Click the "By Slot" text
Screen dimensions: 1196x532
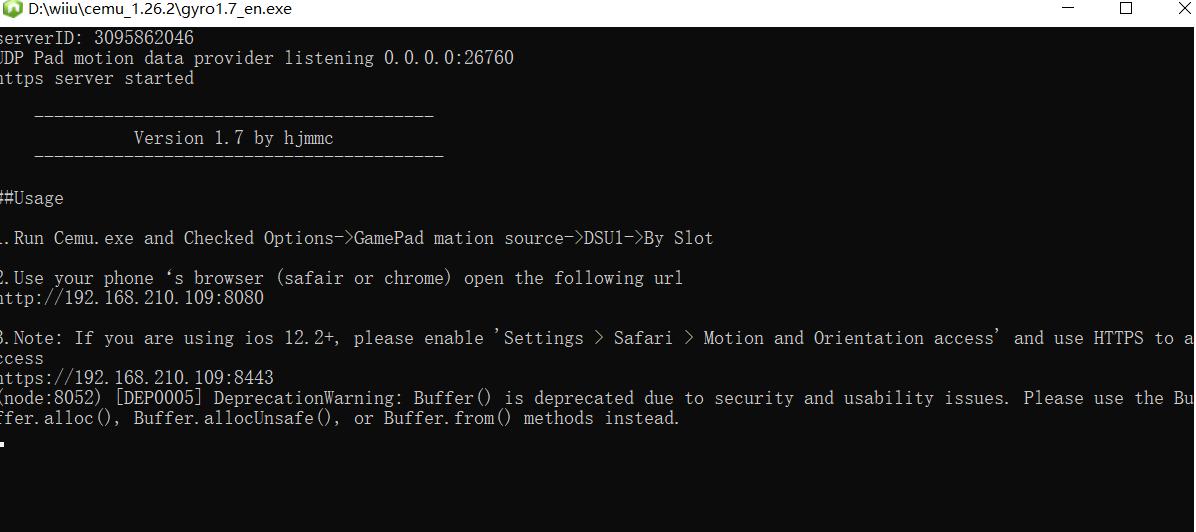coord(678,238)
